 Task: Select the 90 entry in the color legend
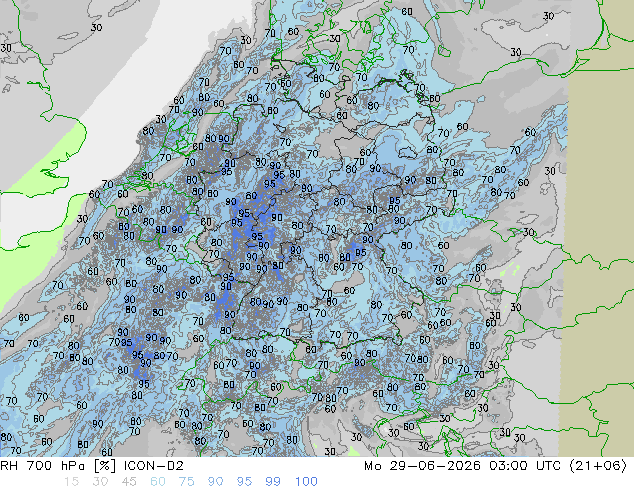tap(215, 482)
